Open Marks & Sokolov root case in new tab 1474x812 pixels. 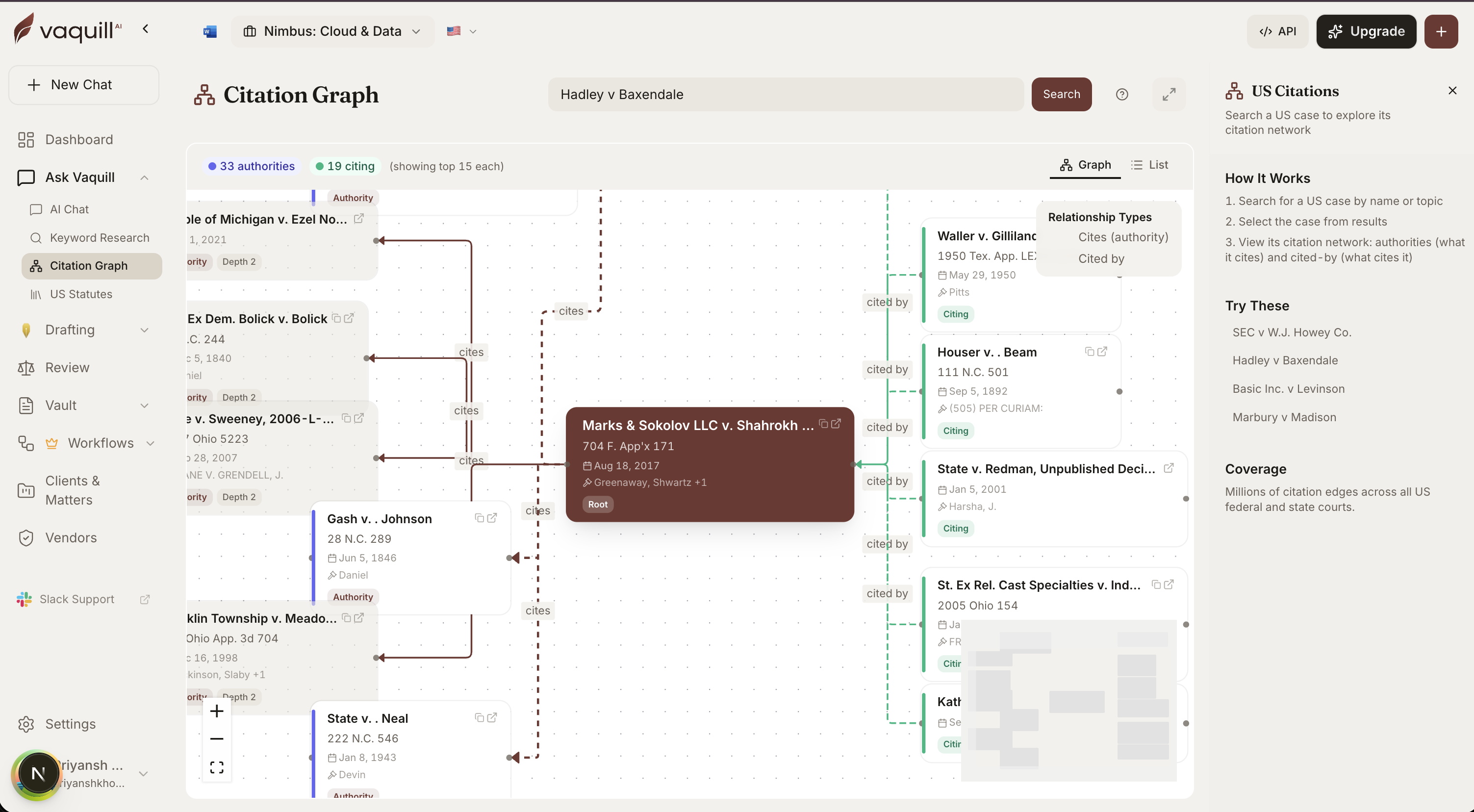click(x=836, y=424)
